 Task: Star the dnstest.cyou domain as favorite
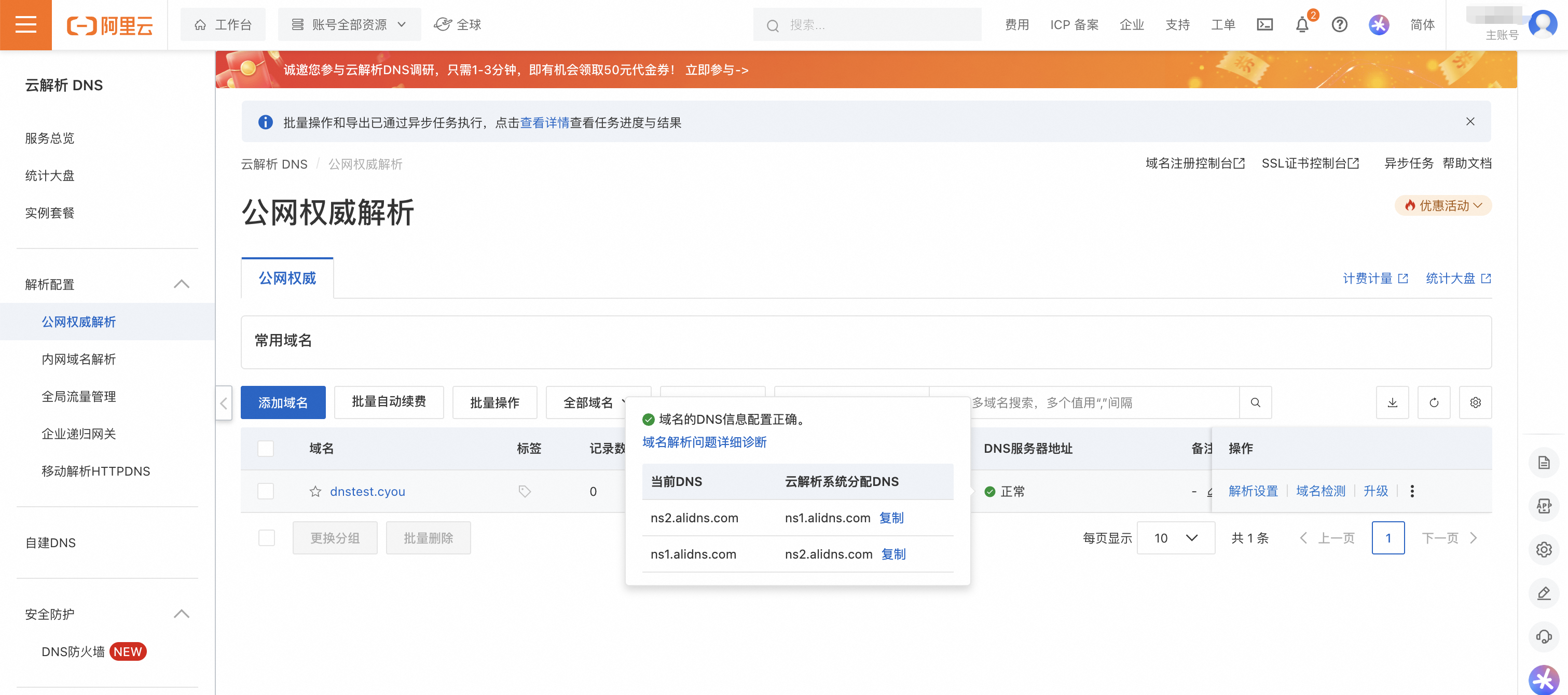pyautogui.click(x=315, y=491)
